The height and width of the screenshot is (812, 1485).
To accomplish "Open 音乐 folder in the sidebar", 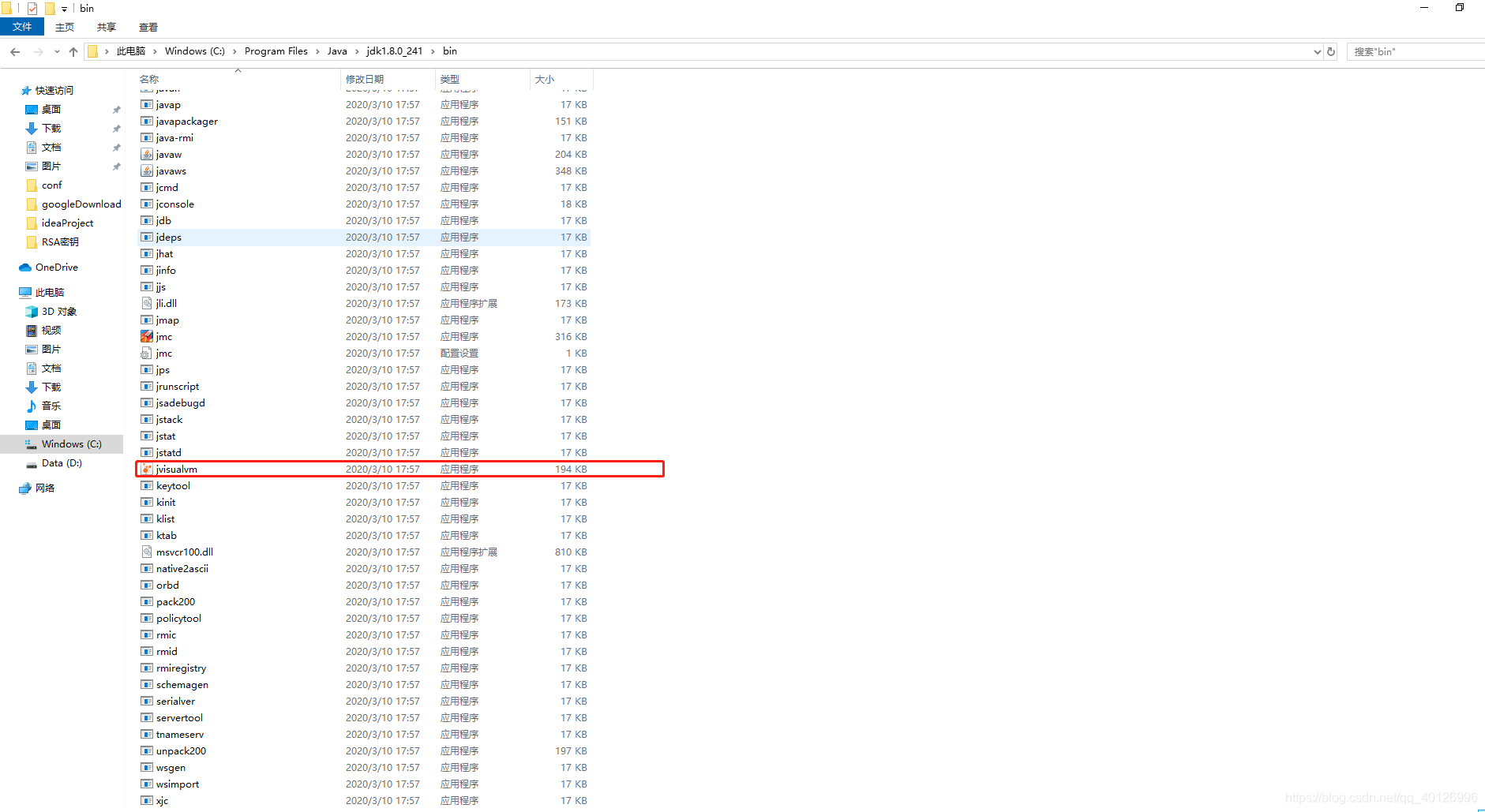I will click(x=43, y=406).
